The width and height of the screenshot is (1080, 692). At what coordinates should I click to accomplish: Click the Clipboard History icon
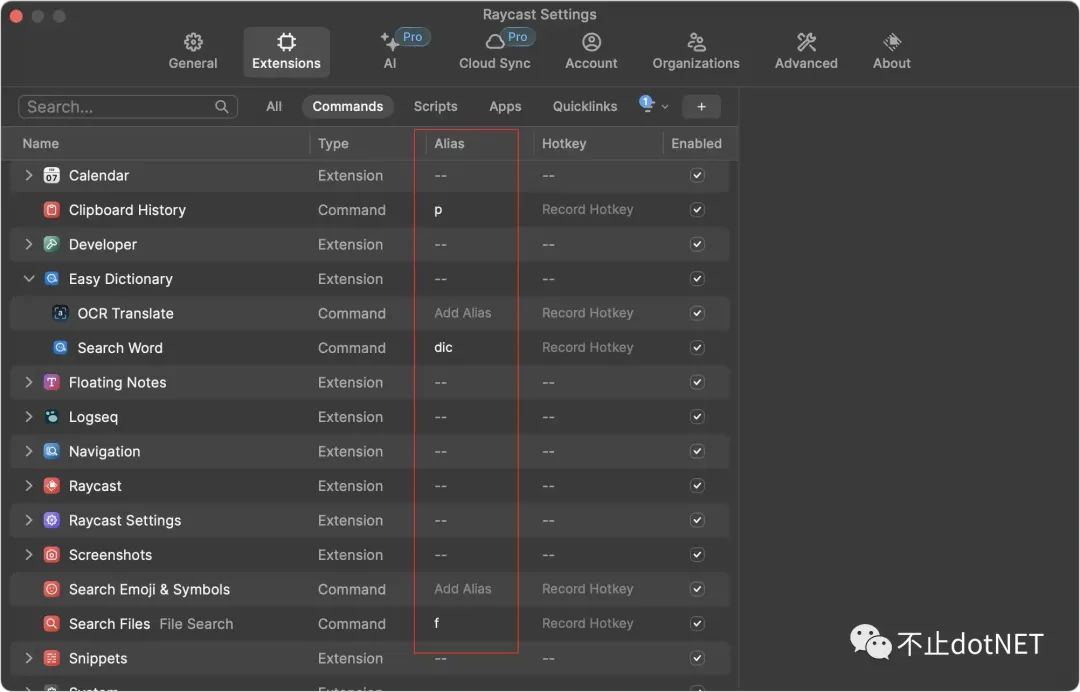[x=52, y=210]
